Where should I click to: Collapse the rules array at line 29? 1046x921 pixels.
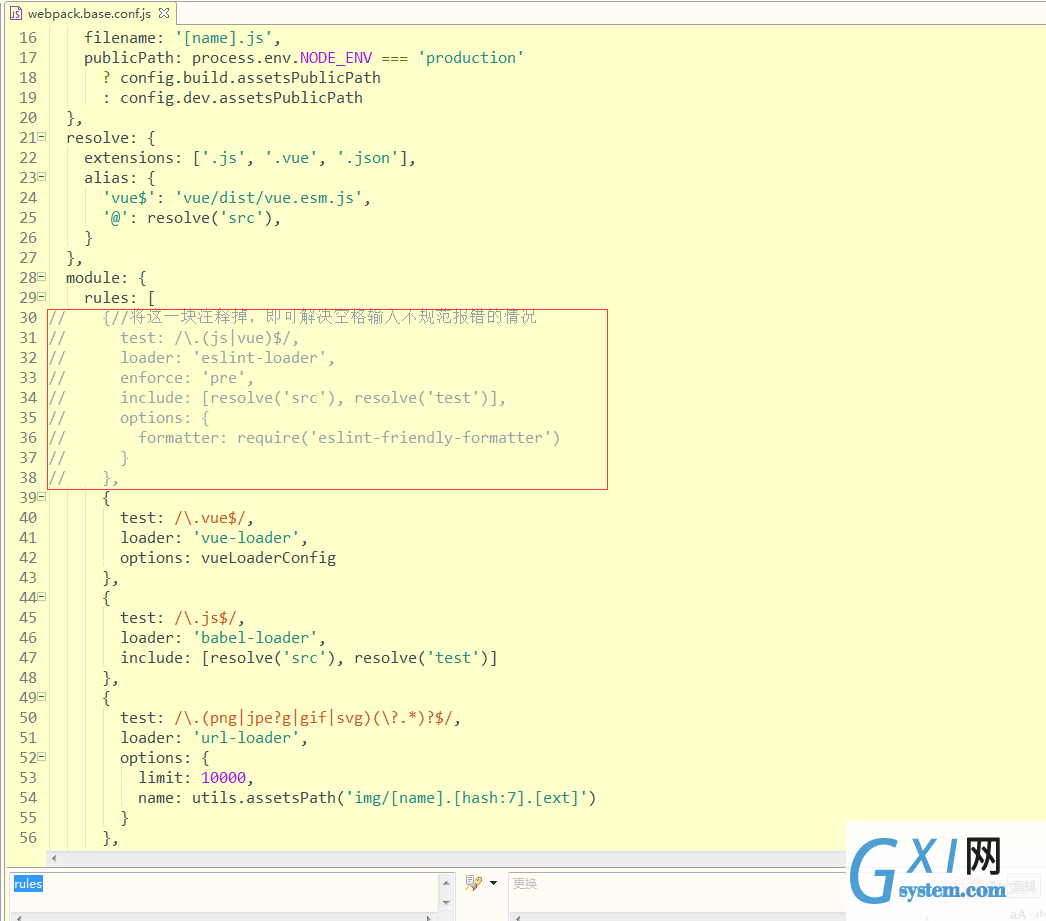tap(42, 297)
